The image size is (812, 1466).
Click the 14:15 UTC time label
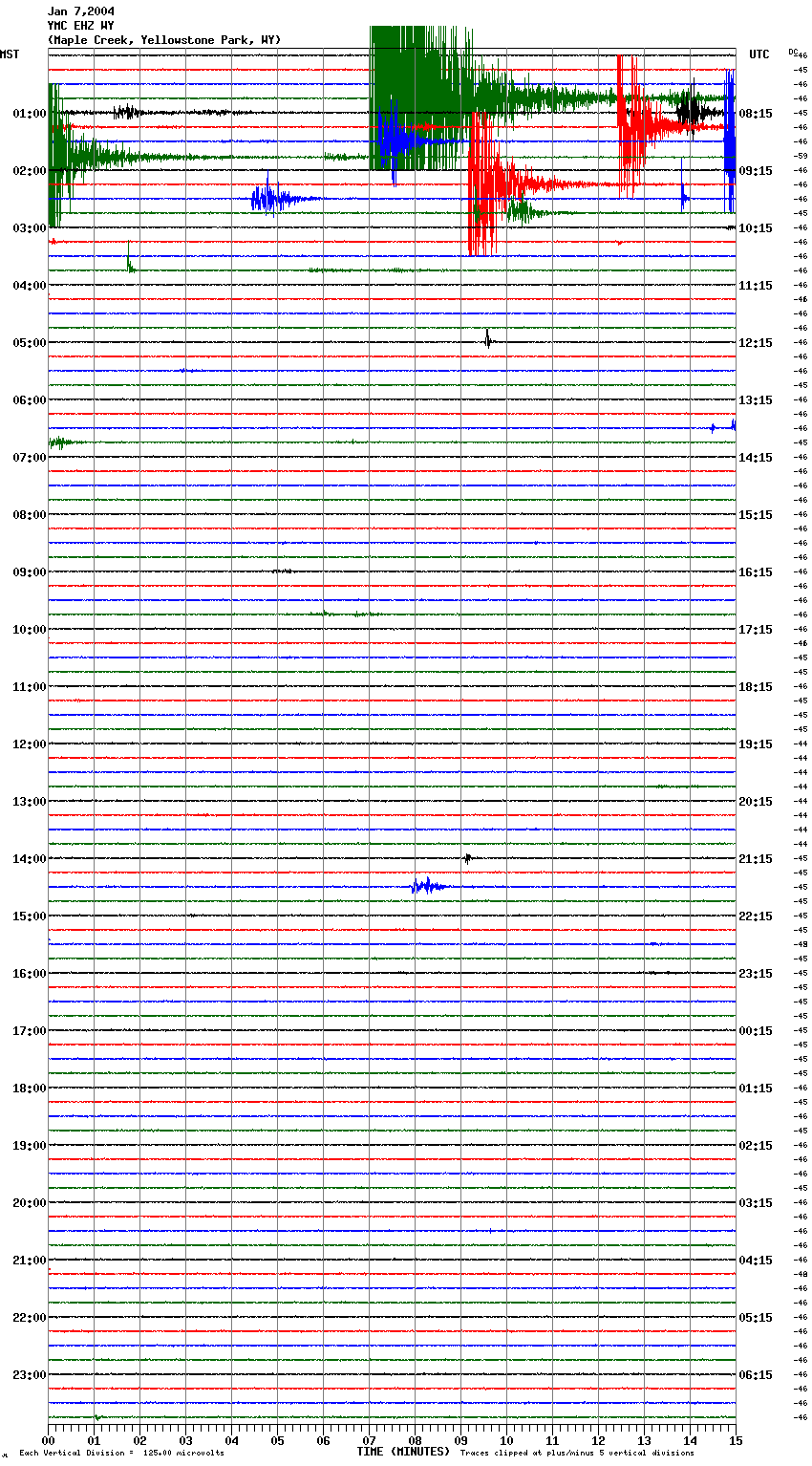pyautogui.click(x=756, y=458)
